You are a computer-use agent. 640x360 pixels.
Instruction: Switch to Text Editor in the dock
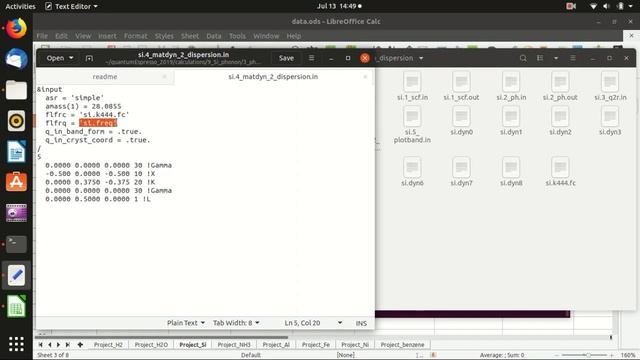click(x=16, y=275)
